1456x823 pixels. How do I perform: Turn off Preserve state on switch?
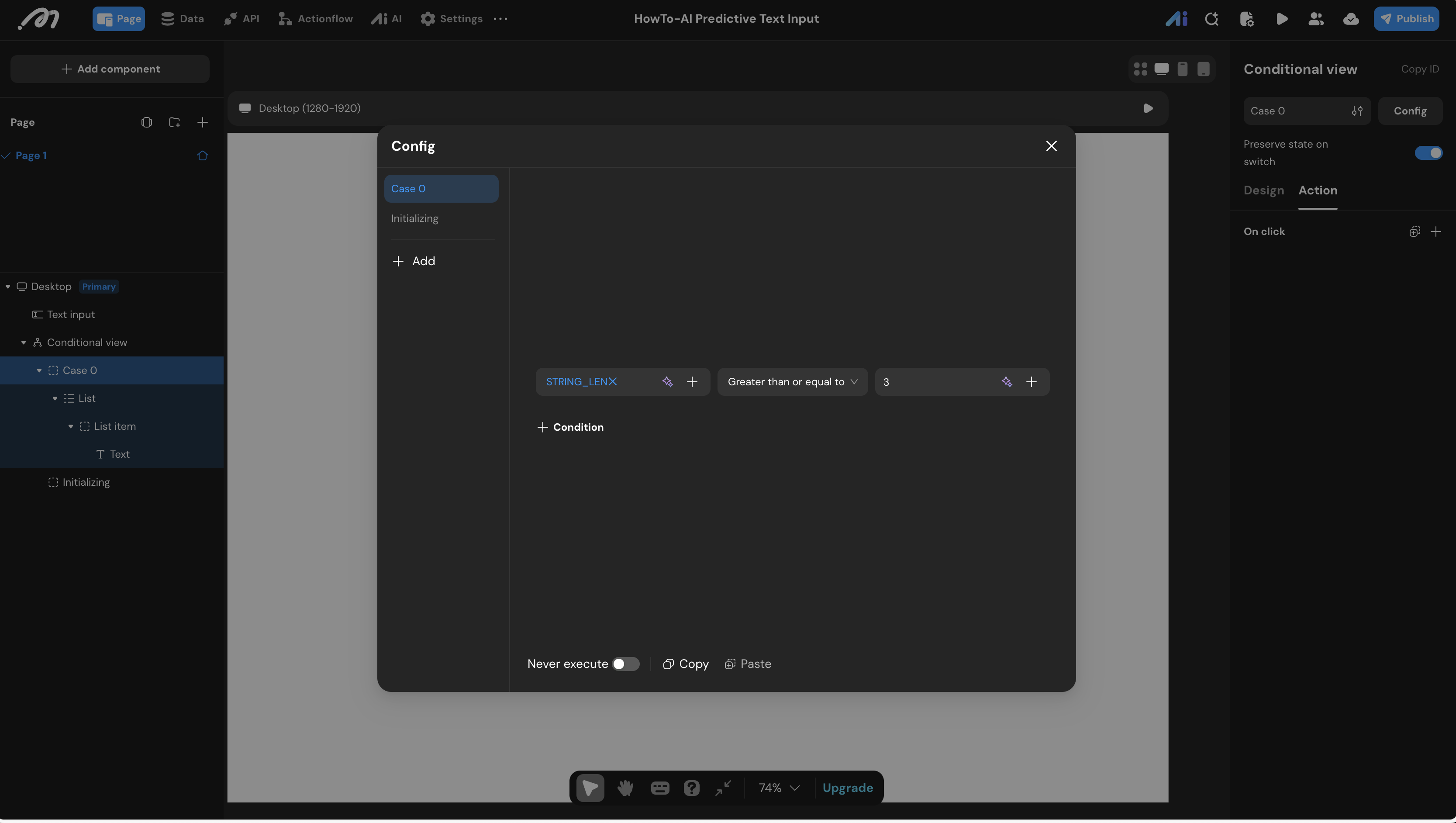1428,153
